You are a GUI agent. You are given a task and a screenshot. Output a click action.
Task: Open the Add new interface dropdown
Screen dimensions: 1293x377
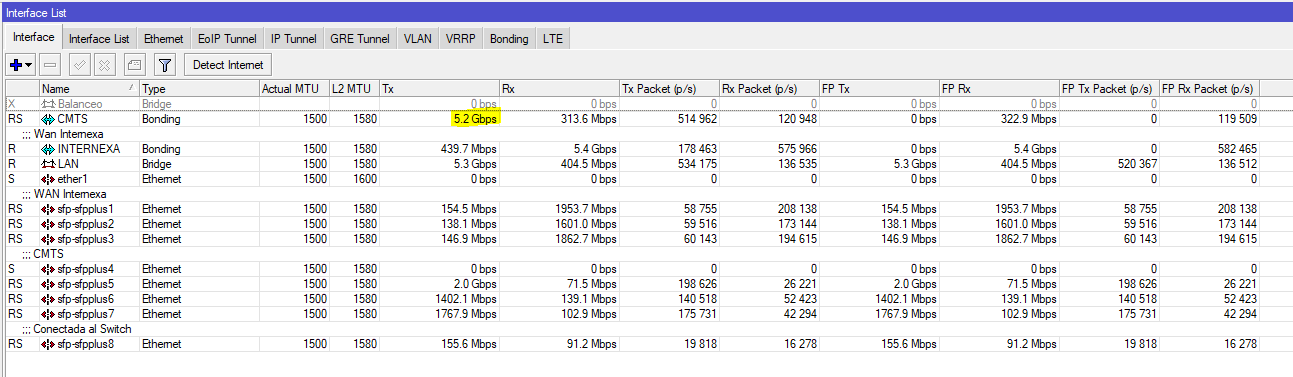(x=21, y=65)
